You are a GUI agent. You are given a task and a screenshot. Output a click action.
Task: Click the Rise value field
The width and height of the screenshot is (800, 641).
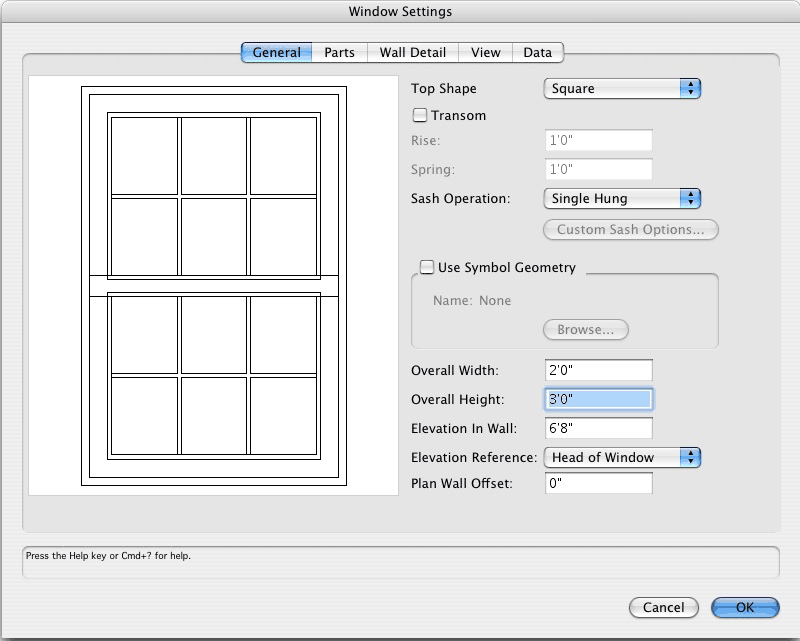(x=598, y=141)
